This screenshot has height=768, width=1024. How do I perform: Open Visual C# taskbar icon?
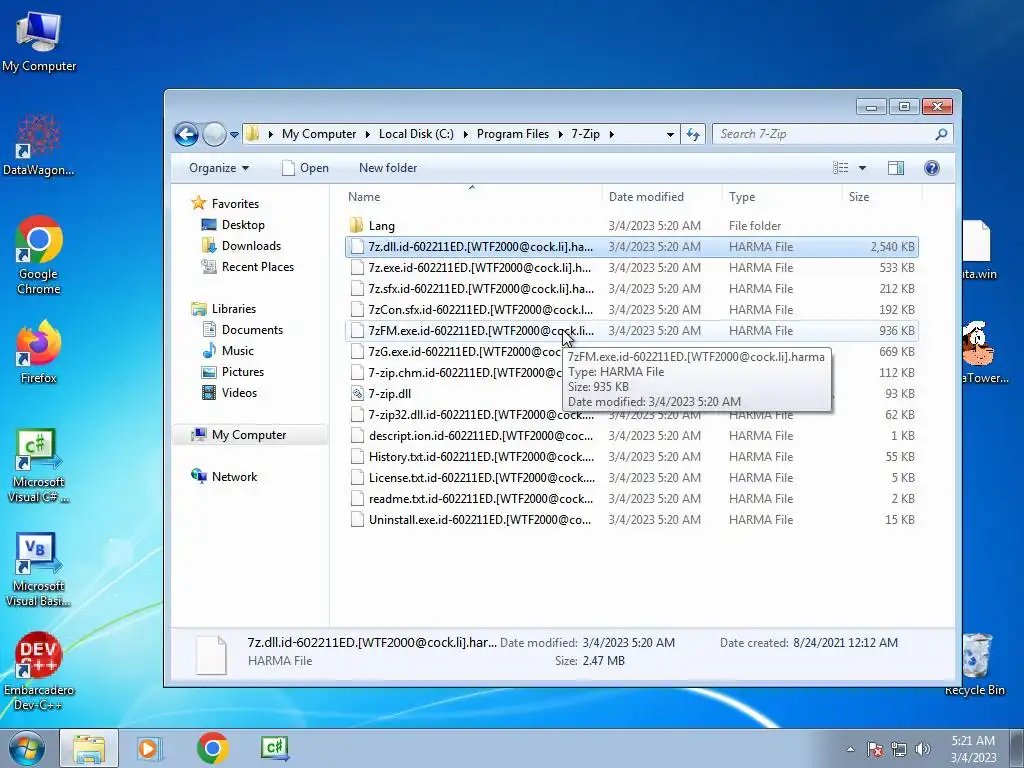[274, 748]
